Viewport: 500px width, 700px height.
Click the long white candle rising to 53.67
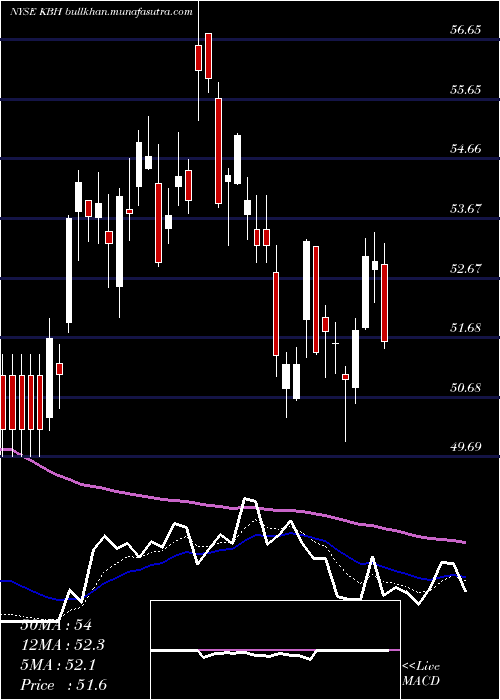pyautogui.click(x=69, y=270)
